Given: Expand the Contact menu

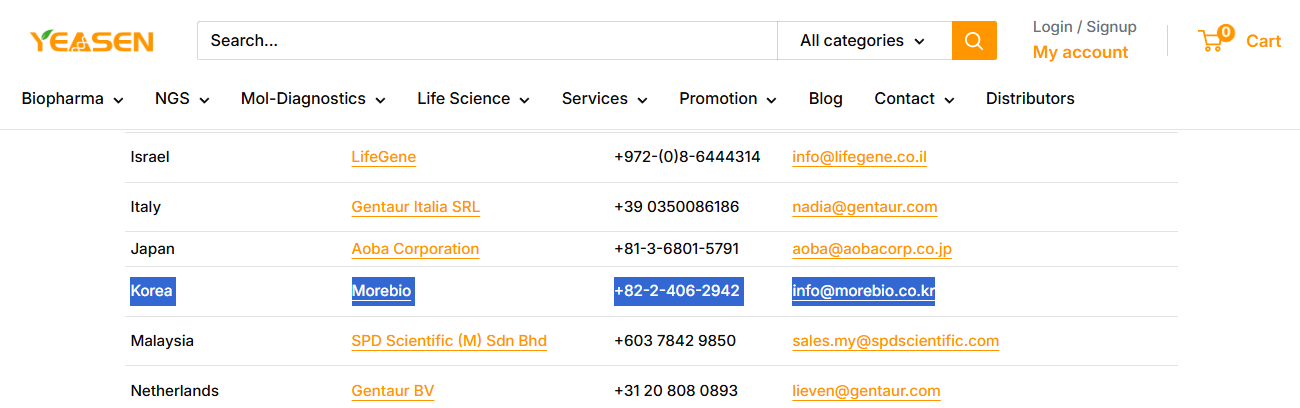Looking at the screenshot, I should click(914, 99).
